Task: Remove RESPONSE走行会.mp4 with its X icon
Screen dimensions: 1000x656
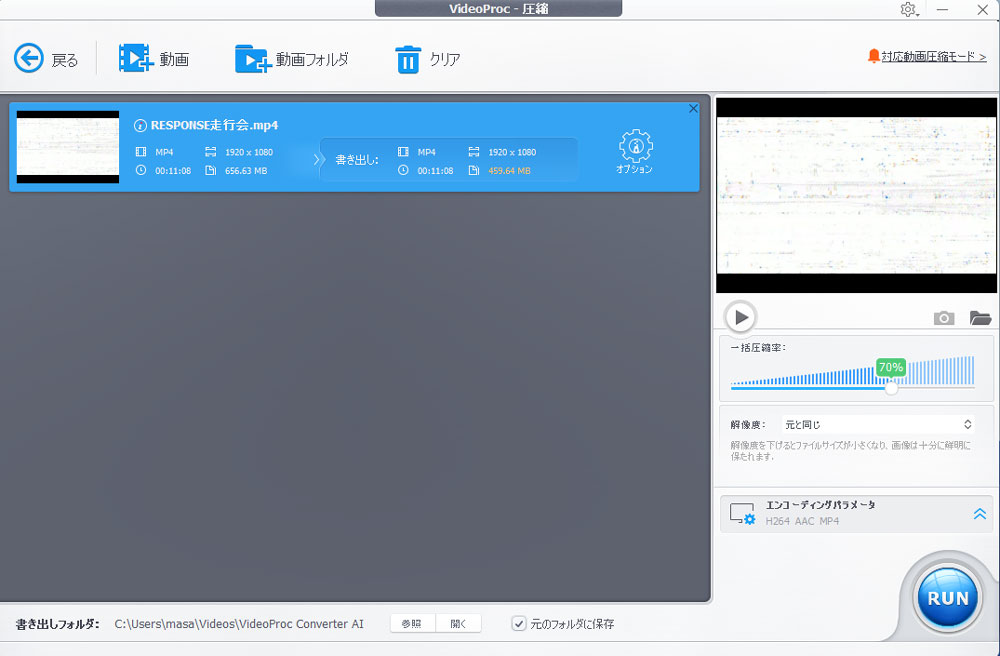Action: click(x=693, y=109)
